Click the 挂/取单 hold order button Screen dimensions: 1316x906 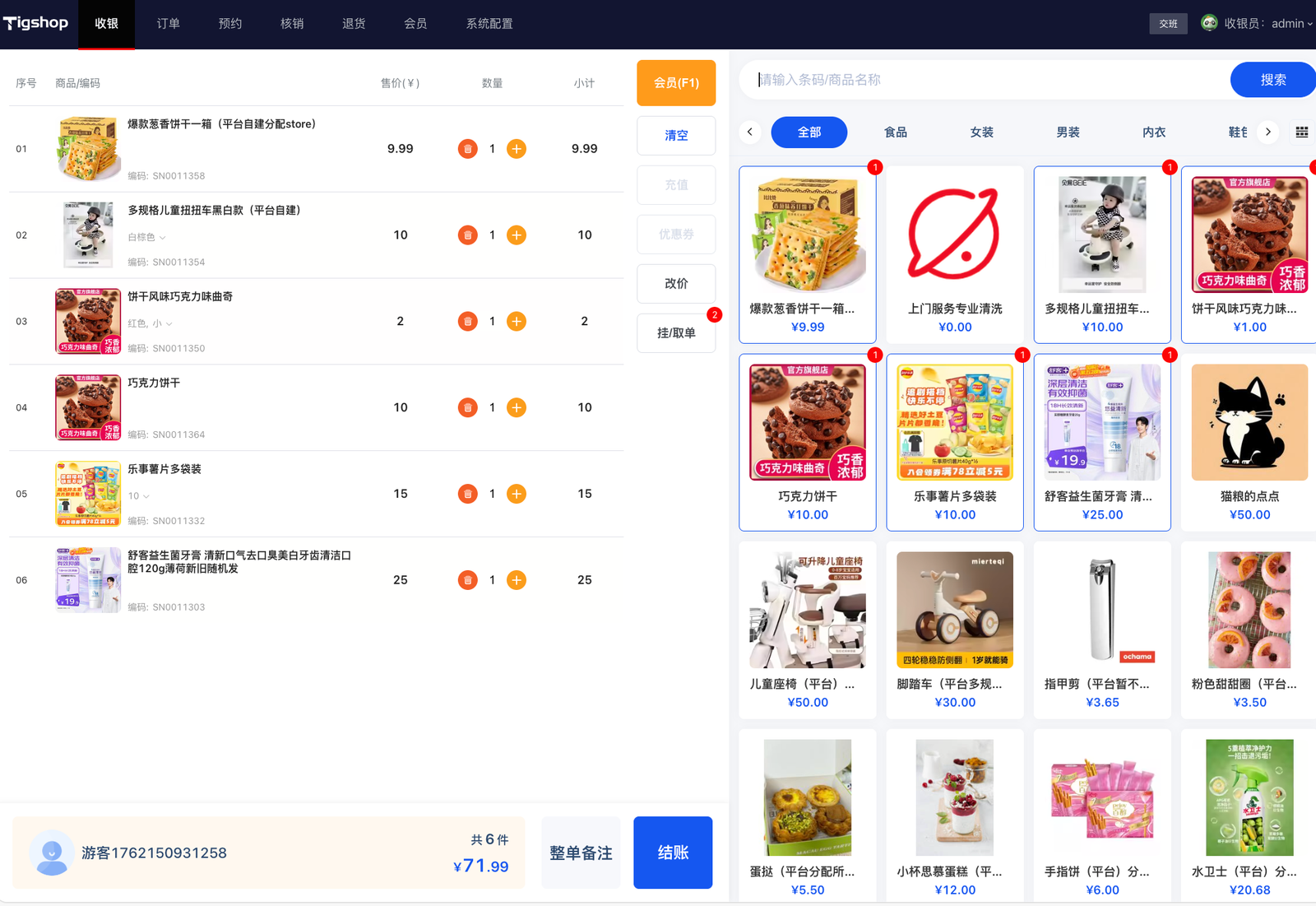tap(676, 333)
